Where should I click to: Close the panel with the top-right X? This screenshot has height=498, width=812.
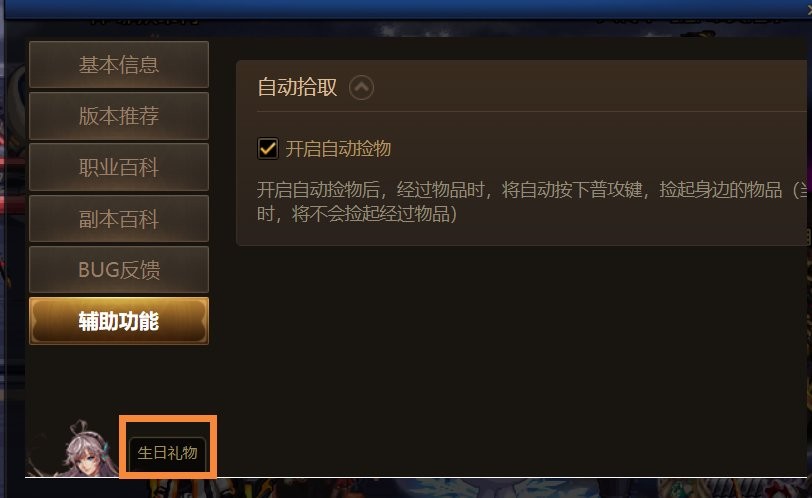click(808, 9)
